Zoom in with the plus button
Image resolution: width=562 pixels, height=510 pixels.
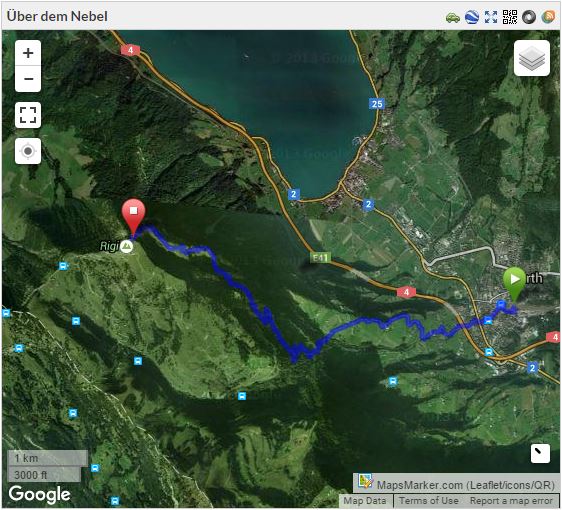[x=28, y=53]
